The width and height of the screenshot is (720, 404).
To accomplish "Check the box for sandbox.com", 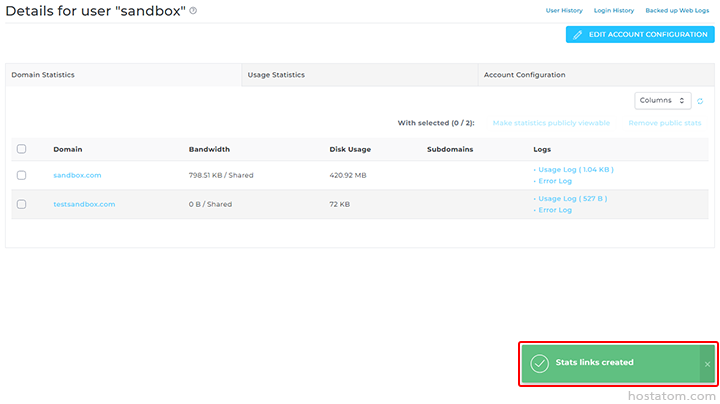I will pos(22,175).
